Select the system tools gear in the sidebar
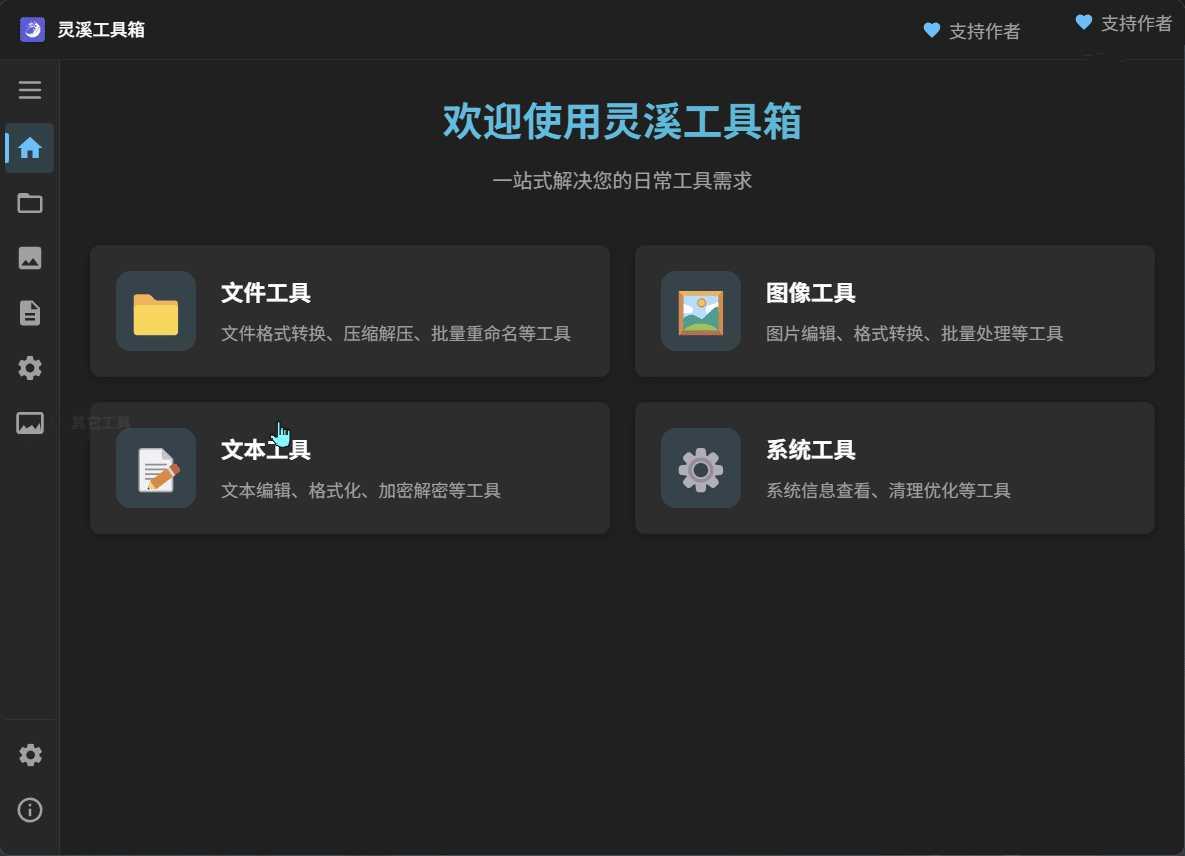The image size is (1185, 856). pos(29,367)
